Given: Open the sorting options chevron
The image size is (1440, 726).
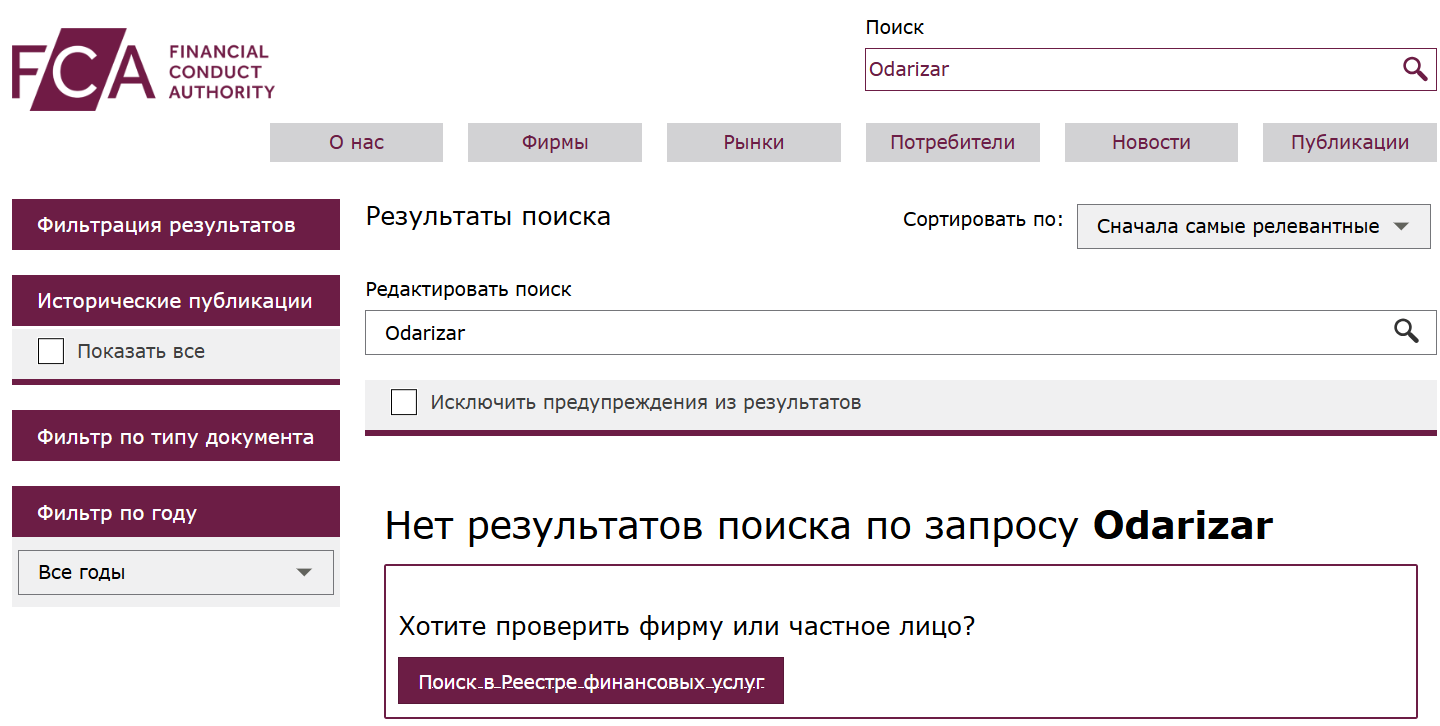Looking at the screenshot, I should [x=1400, y=226].
